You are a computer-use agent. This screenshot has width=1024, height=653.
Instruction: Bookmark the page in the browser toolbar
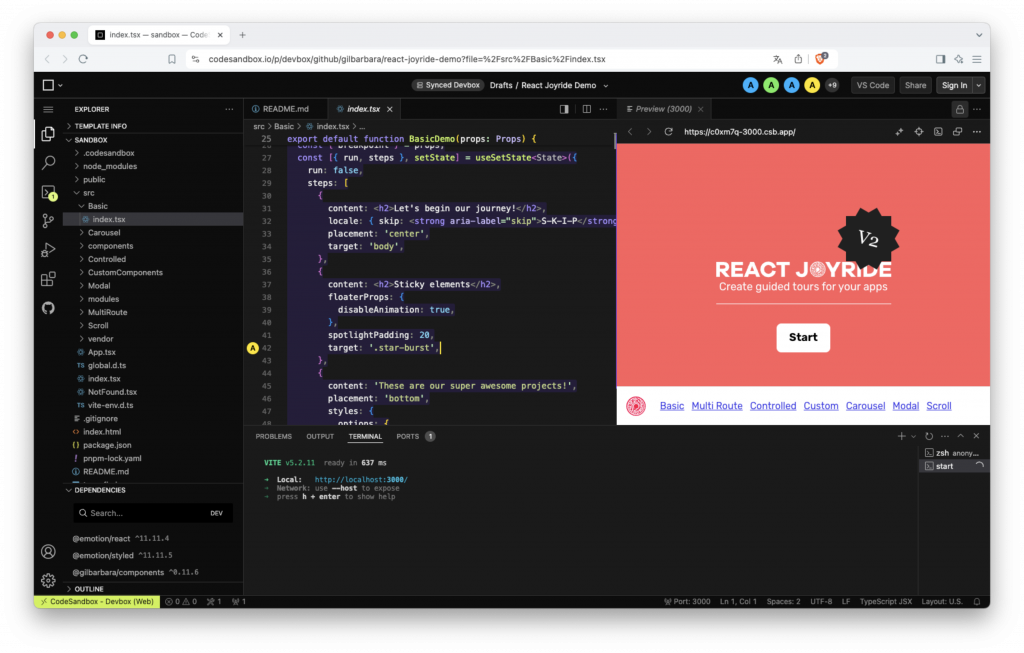coord(172,59)
